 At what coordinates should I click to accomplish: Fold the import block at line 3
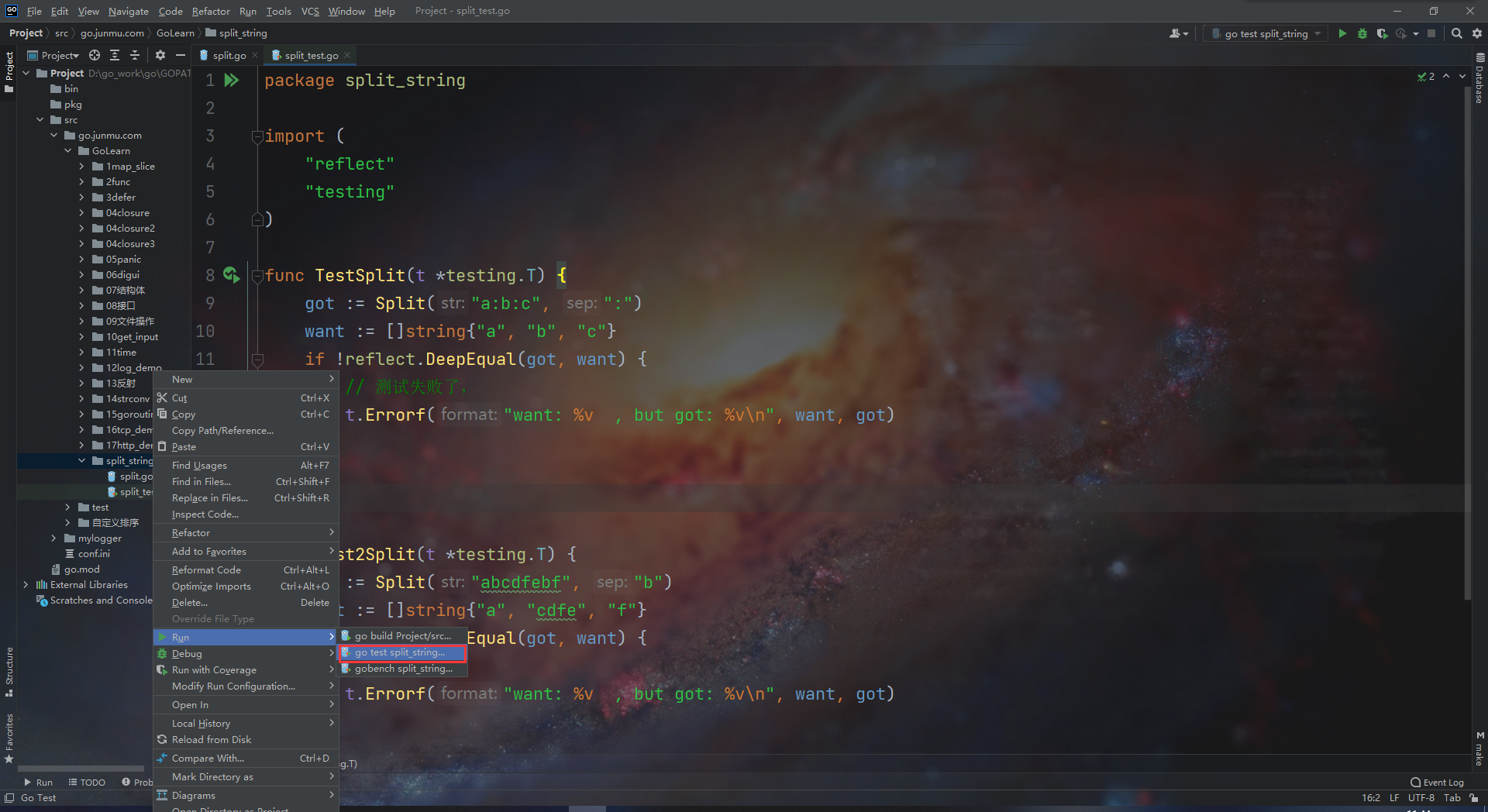tap(257, 136)
